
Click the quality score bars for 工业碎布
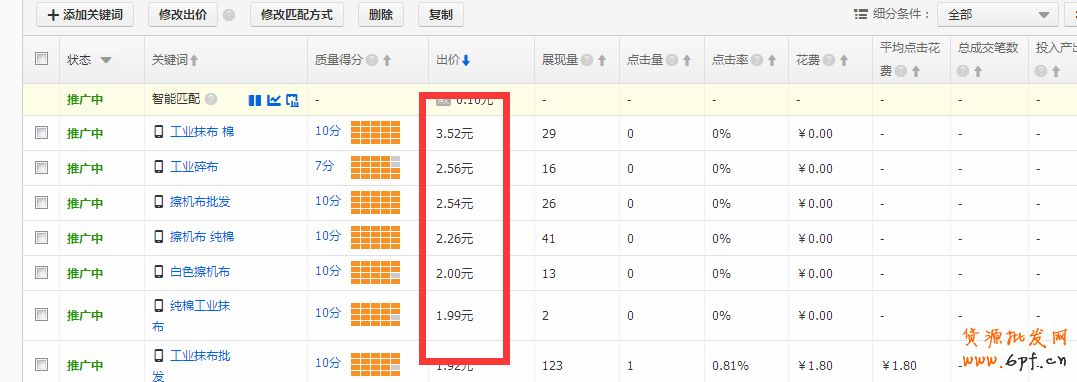click(375, 167)
